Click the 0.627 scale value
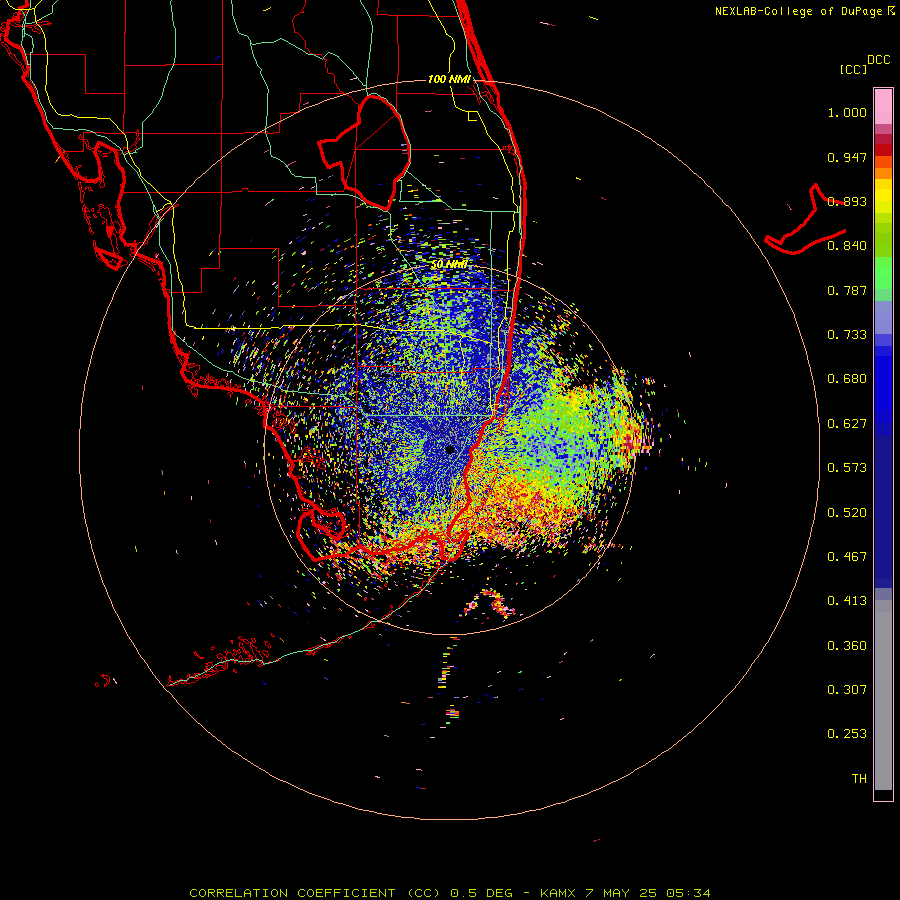 tap(847, 424)
